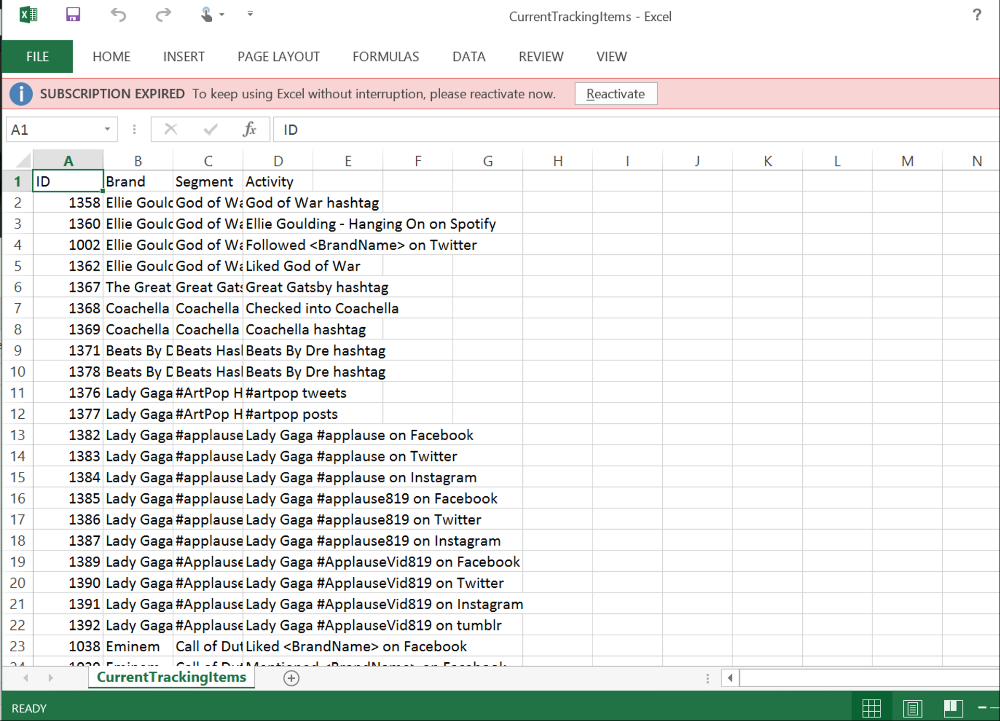Image resolution: width=1000 pixels, height=721 pixels.
Task: Go to next sheet tab arrow
Action: point(50,678)
